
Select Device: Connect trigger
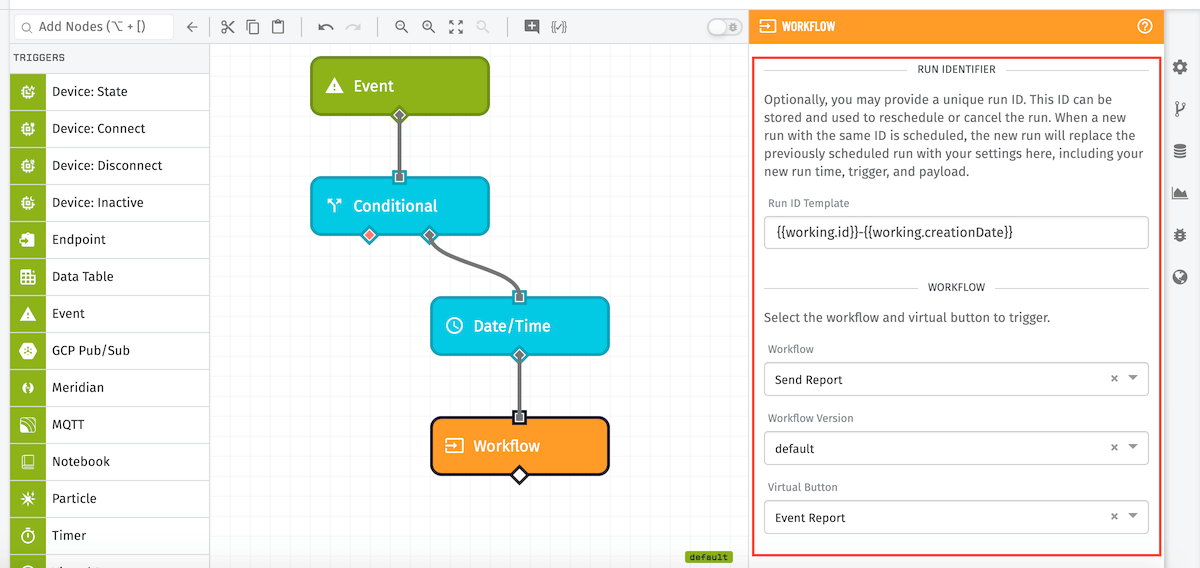(110, 129)
